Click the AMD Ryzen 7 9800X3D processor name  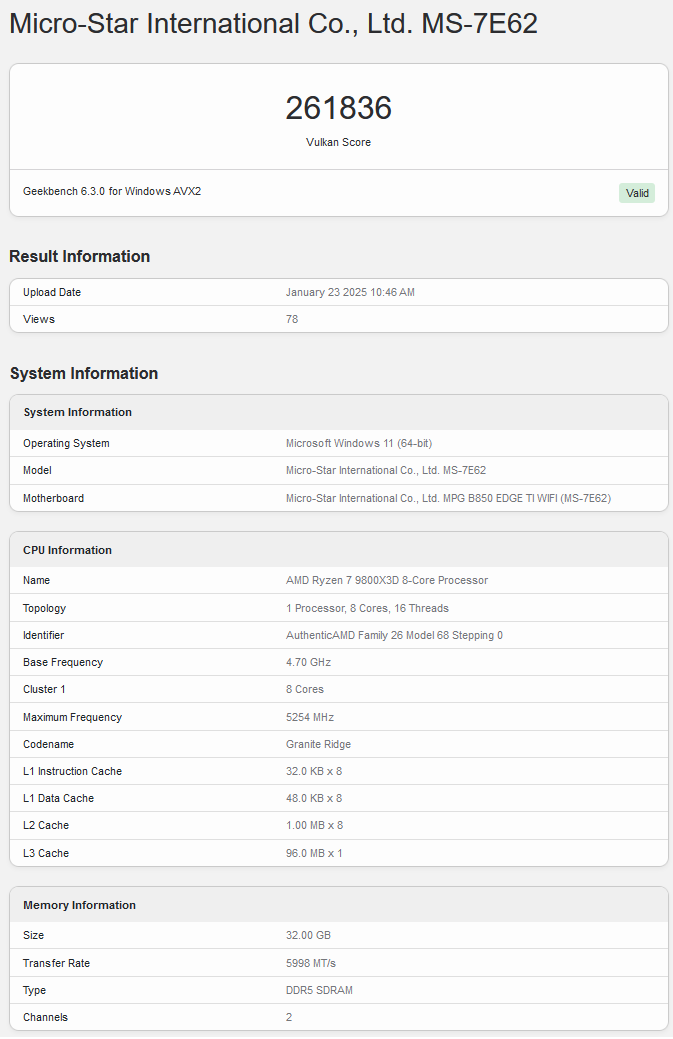[x=387, y=580]
